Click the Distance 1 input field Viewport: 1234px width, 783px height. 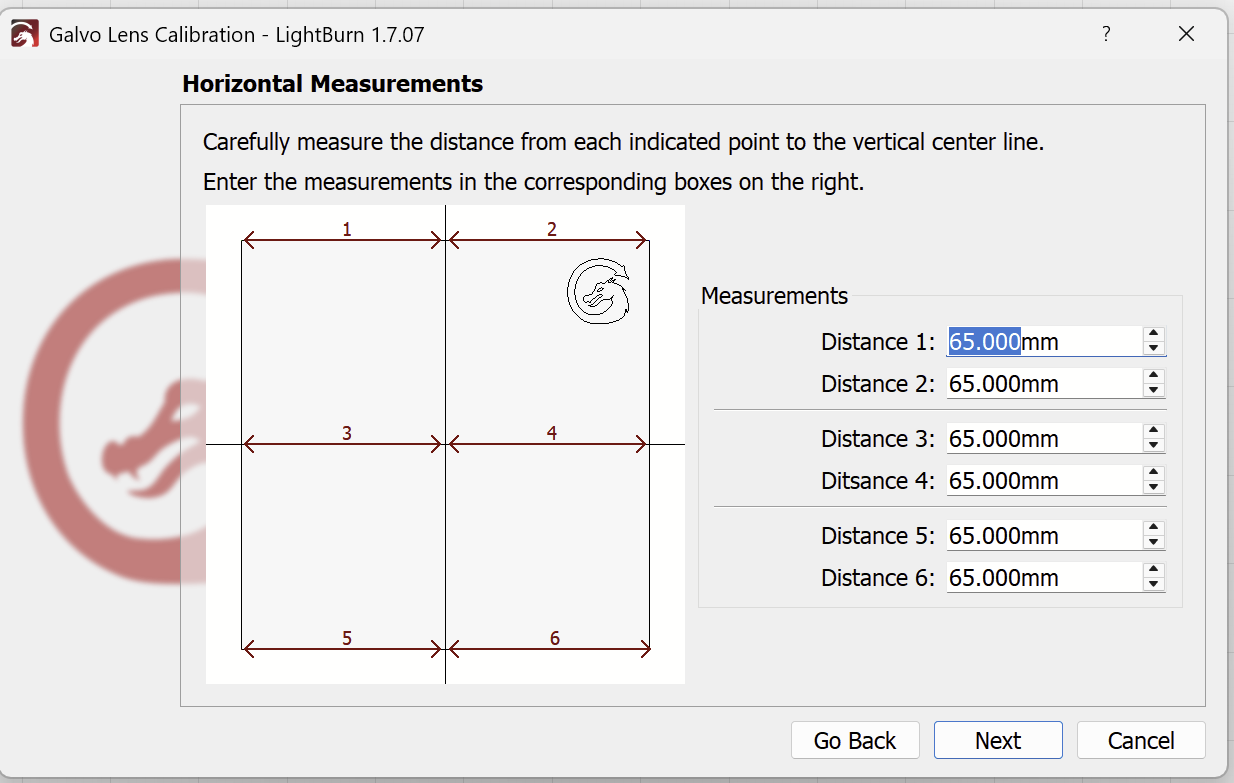pos(1044,342)
